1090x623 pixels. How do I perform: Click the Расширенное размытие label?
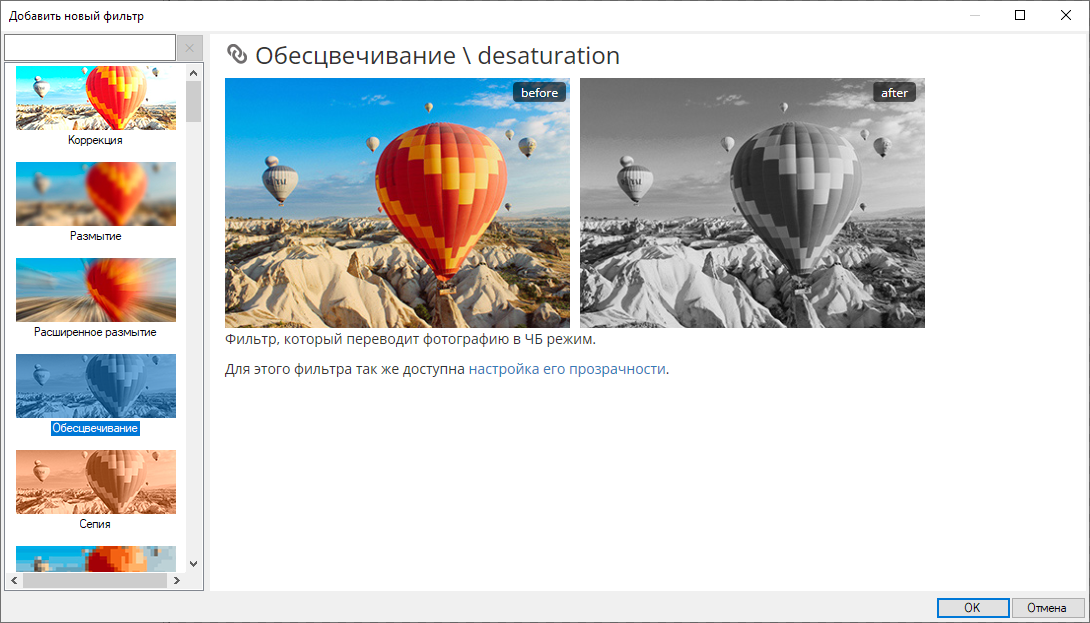coord(95,332)
